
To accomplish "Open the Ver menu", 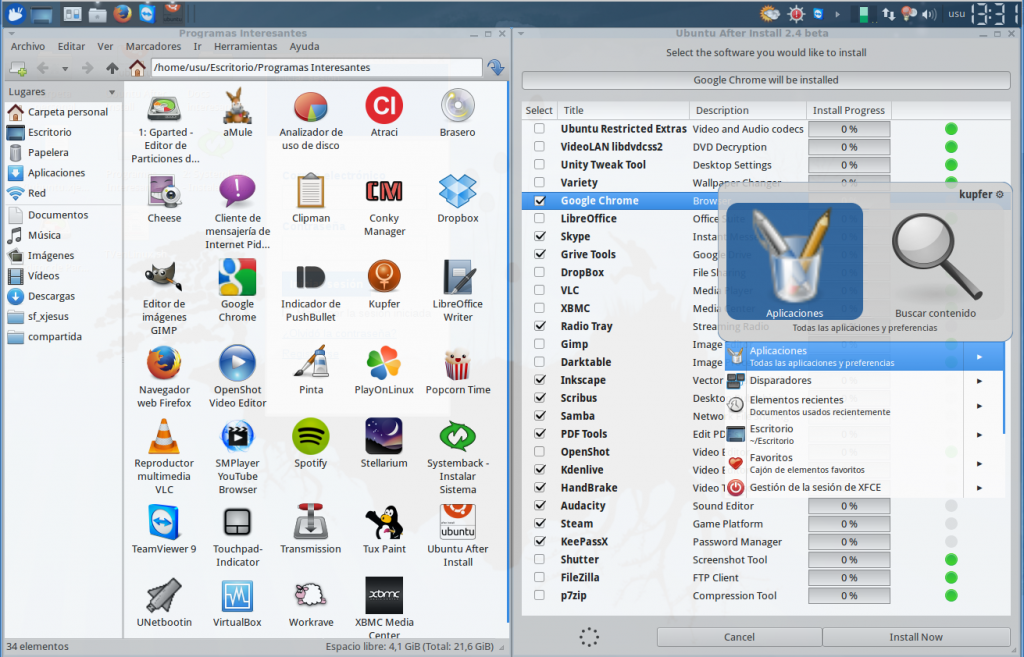I will point(105,46).
